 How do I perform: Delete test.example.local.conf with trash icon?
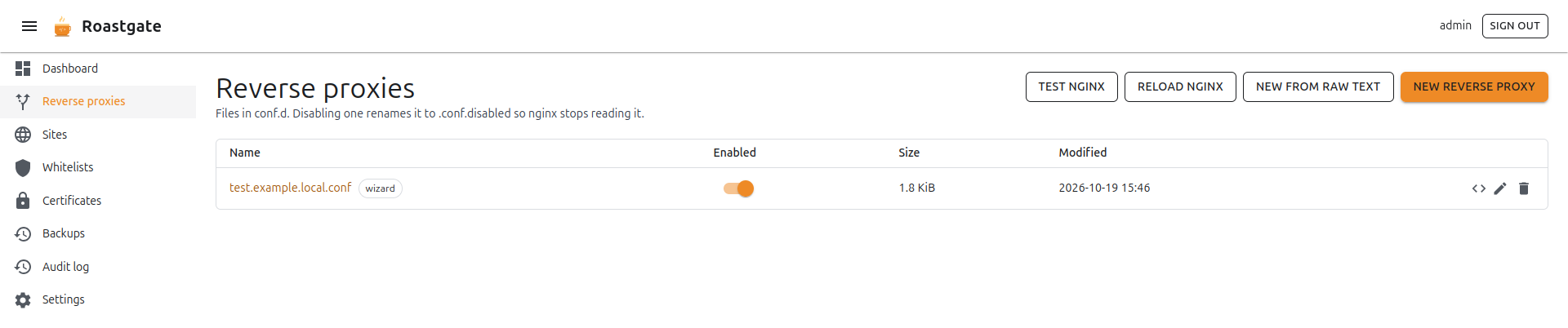click(1524, 188)
